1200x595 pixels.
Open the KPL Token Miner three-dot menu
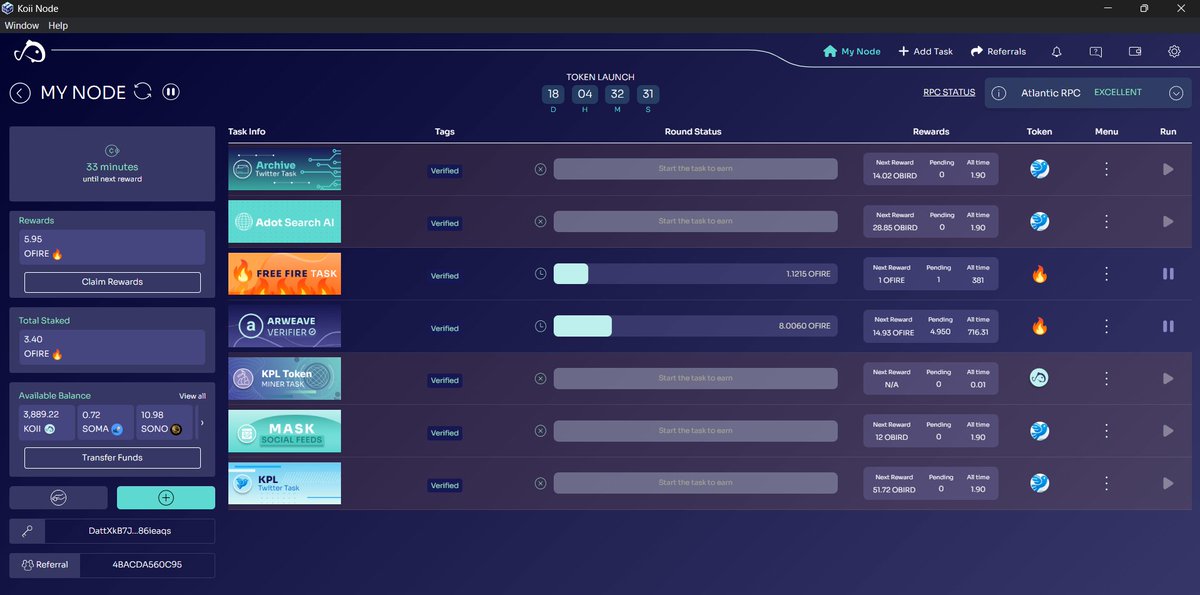[1106, 379]
